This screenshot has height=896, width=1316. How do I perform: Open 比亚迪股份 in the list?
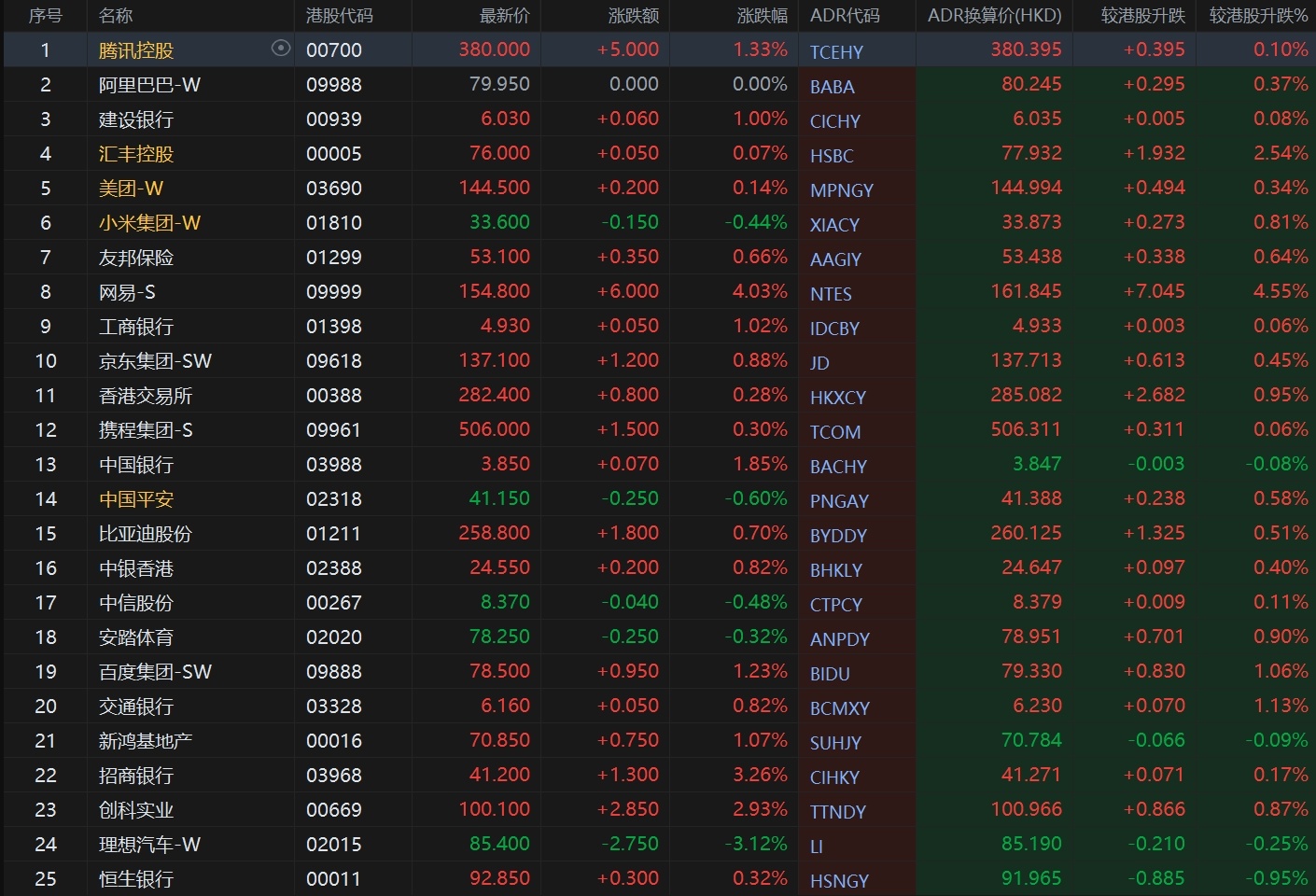click(145, 534)
